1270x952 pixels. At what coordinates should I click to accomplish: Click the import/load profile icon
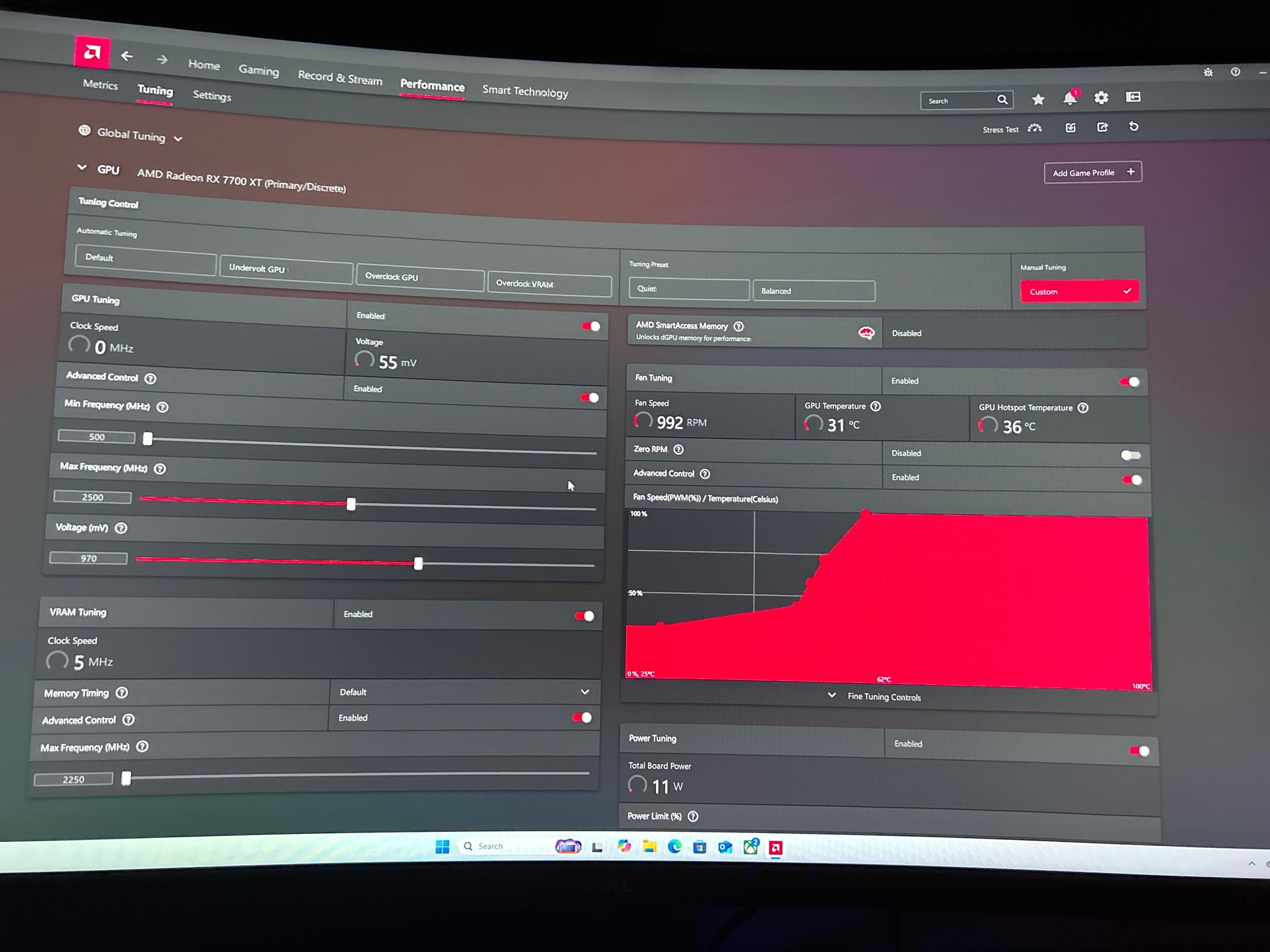pyautogui.click(x=1070, y=128)
